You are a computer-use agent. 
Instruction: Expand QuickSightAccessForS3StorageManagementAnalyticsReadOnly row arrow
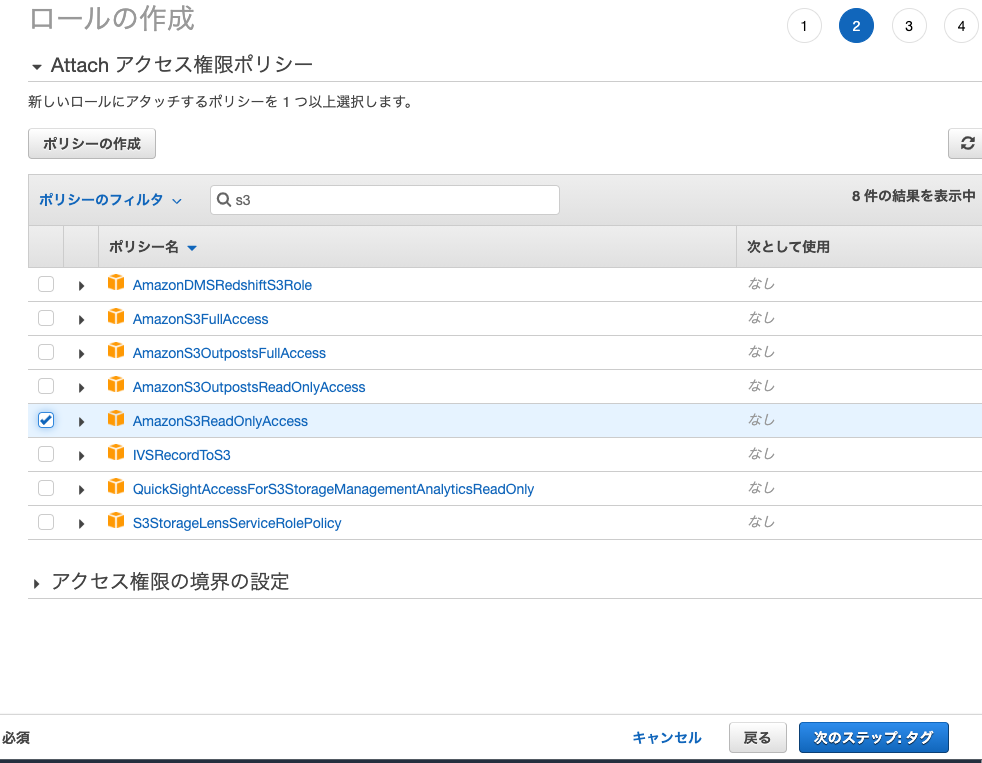click(x=81, y=489)
